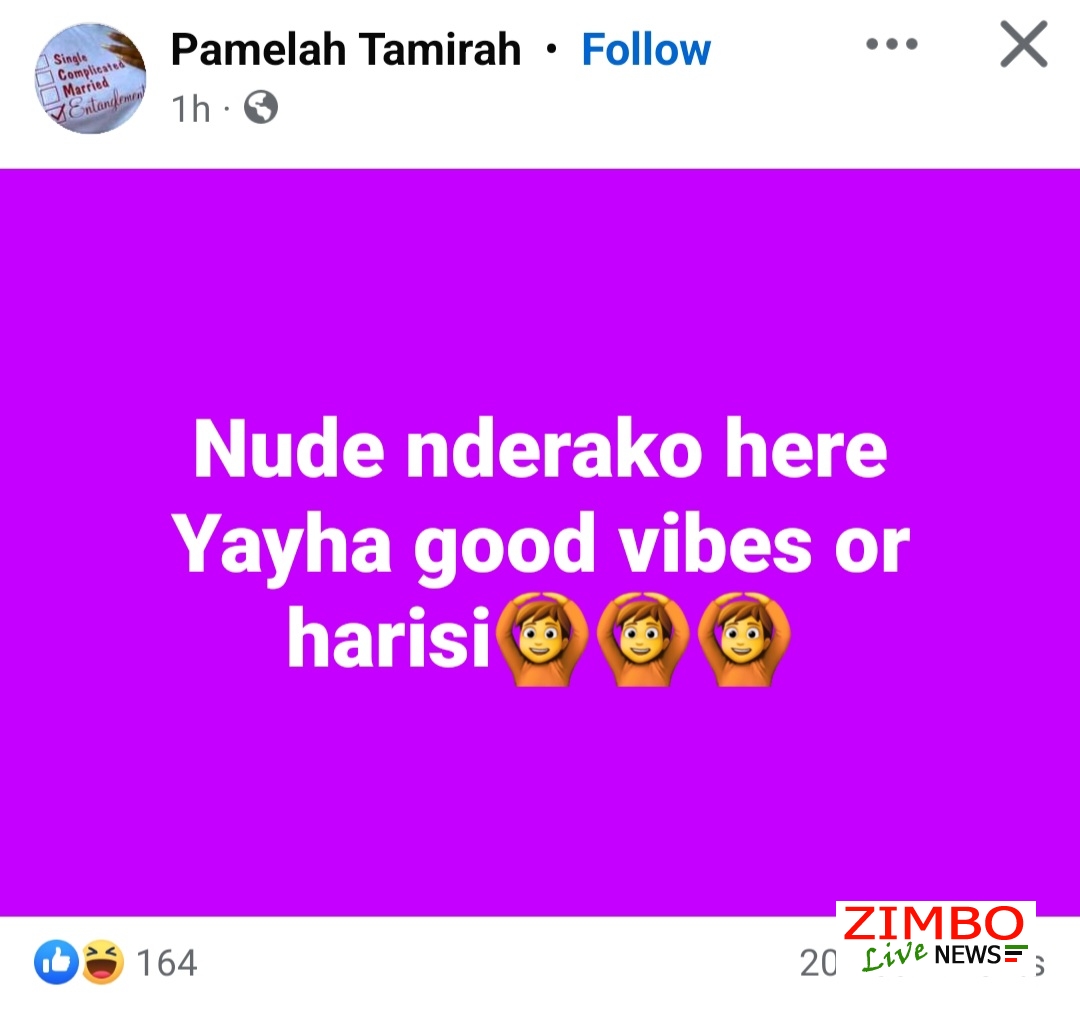The width and height of the screenshot is (1080, 1024).
Task: Click the word "harisi" in the post
Action: (x=388, y=637)
